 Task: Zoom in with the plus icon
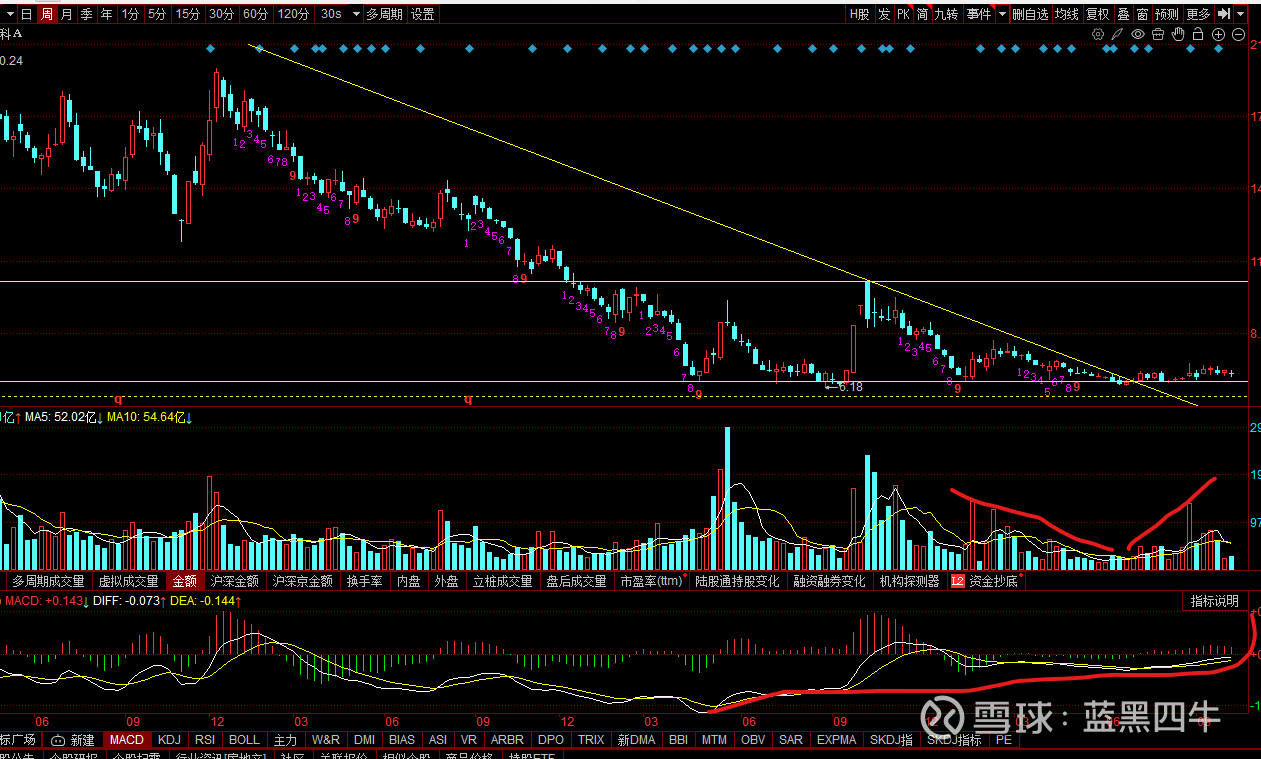click(1218, 34)
